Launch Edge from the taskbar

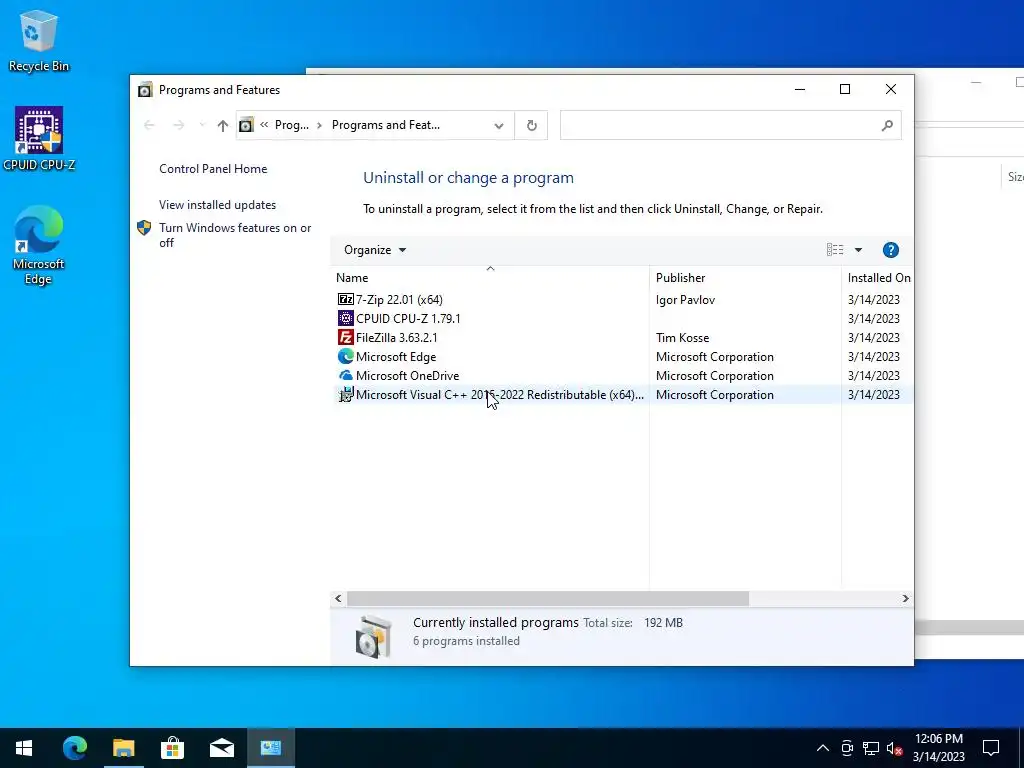coord(74,748)
